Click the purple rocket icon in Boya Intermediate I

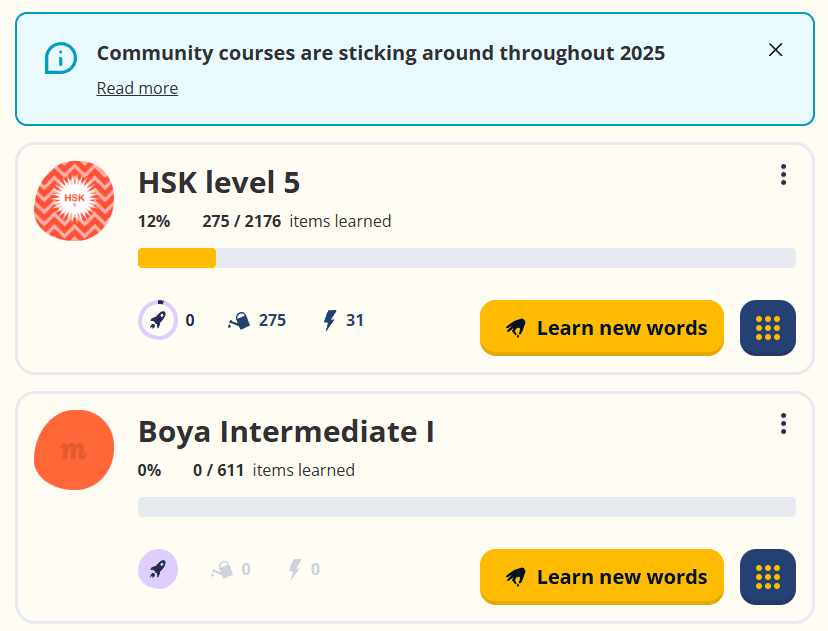157,570
